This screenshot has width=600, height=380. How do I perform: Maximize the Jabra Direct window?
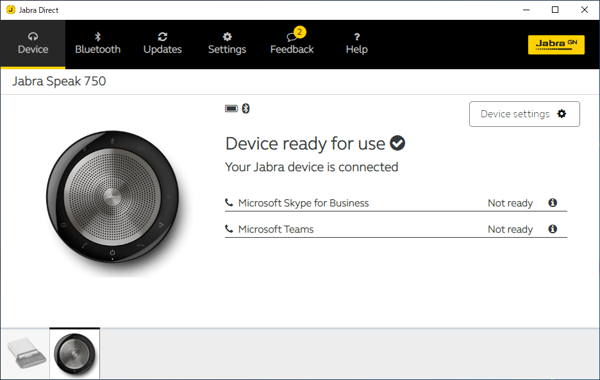(x=555, y=10)
